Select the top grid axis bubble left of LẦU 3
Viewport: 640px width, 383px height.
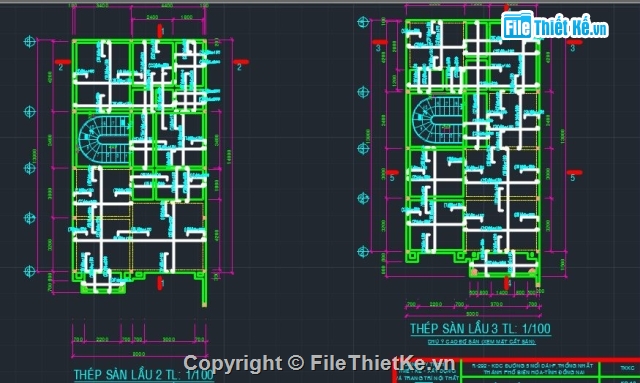point(363,22)
